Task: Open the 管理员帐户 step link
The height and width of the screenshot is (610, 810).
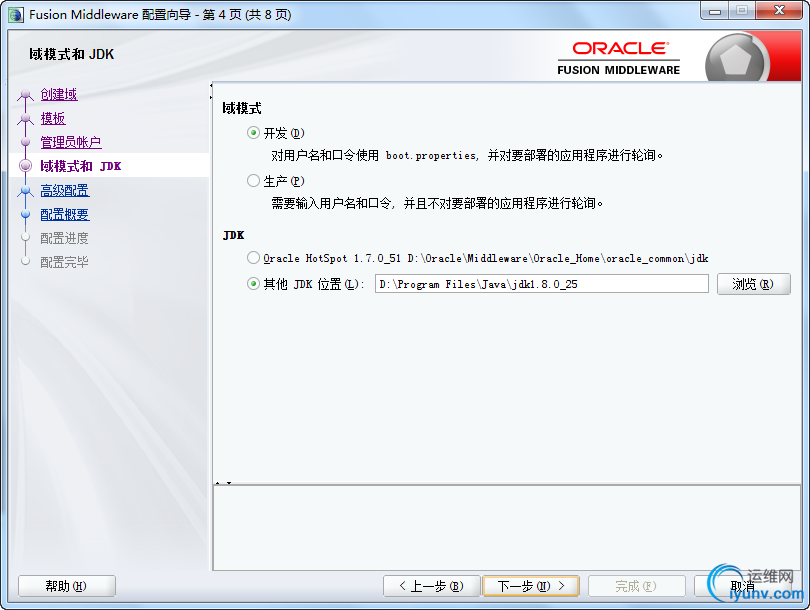Action: click(x=71, y=142)
